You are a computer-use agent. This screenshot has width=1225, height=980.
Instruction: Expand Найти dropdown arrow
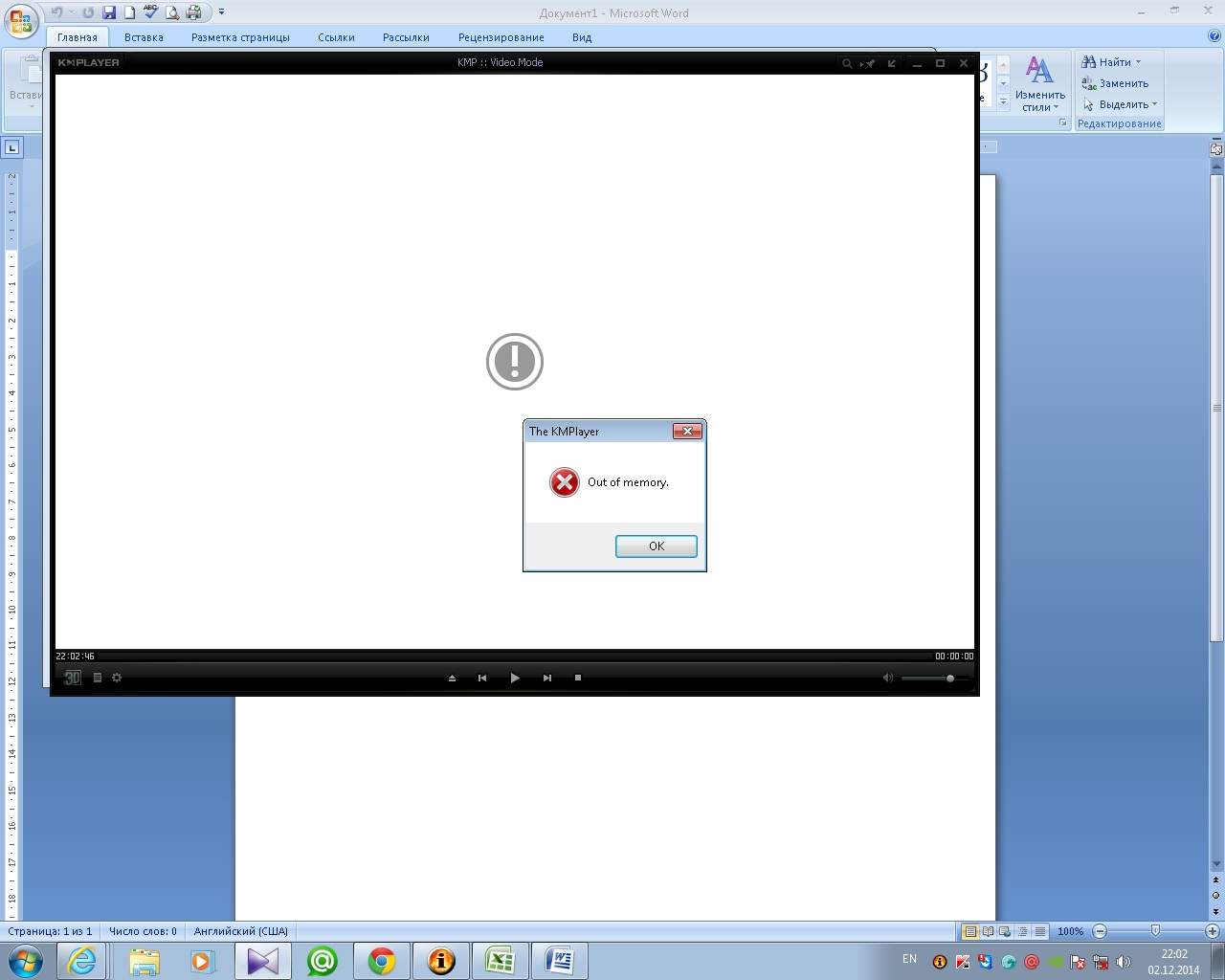tap(1138, 62)
